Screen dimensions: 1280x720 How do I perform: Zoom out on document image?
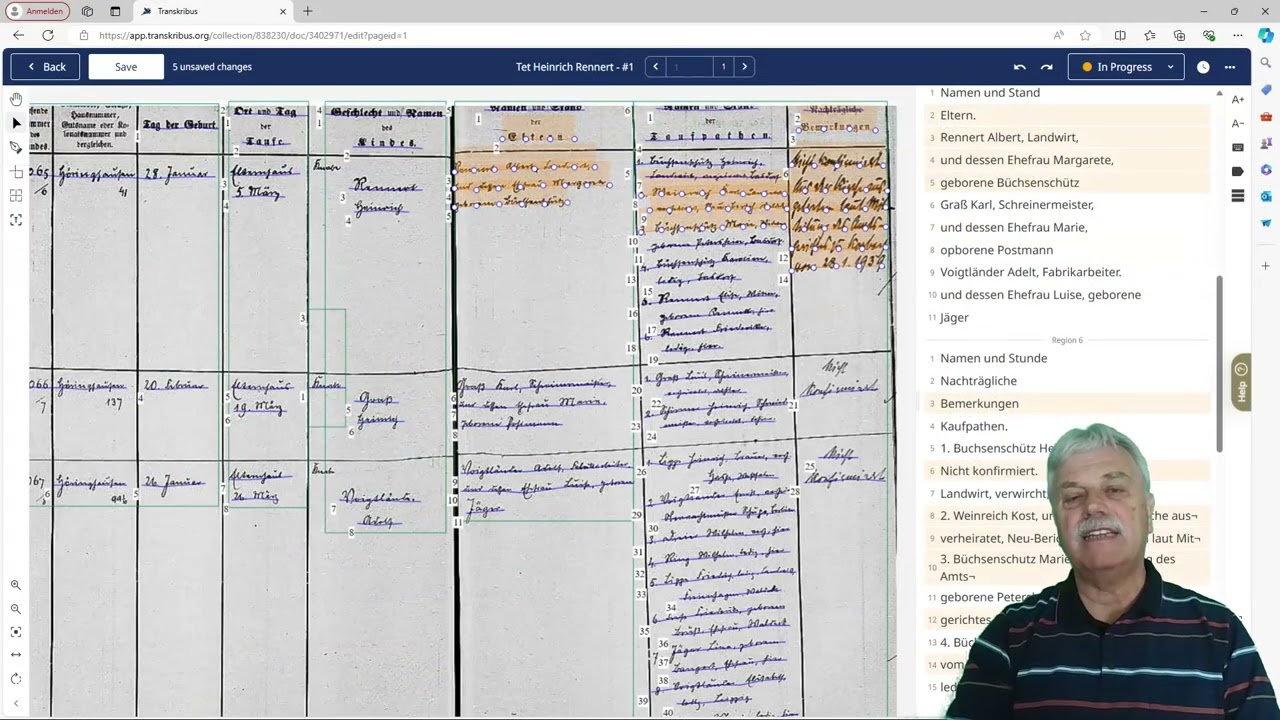pos(16,608)
